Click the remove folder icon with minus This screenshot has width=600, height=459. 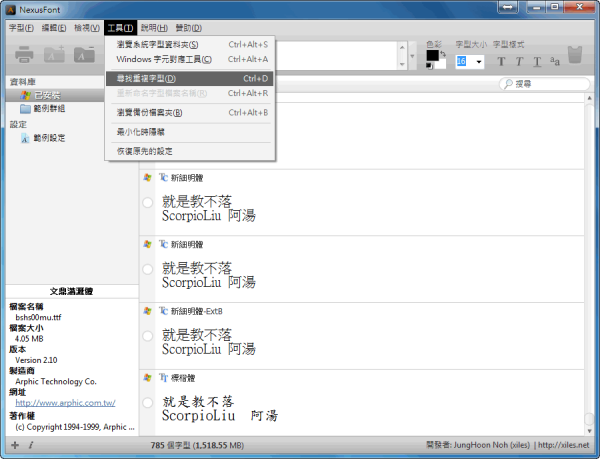(84, 54)
